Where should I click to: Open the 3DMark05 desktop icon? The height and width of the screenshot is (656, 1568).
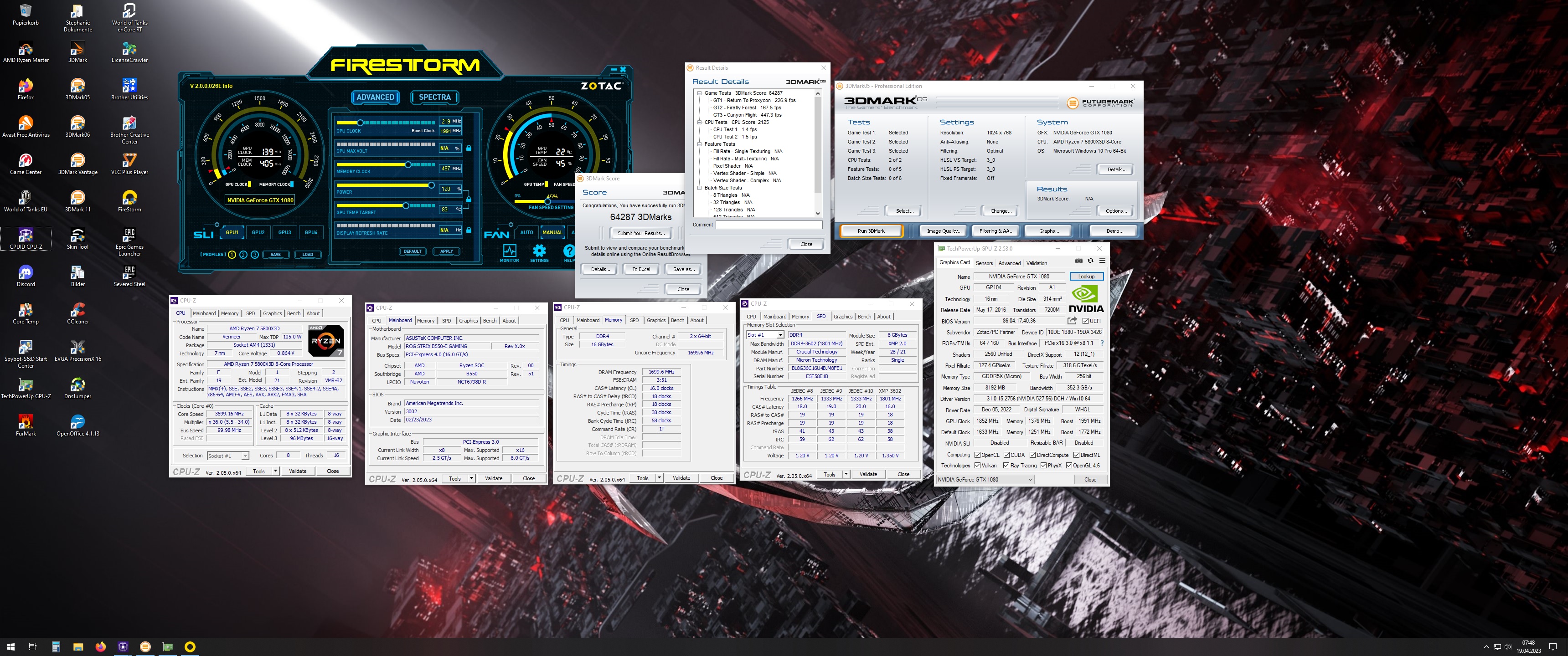77,89
